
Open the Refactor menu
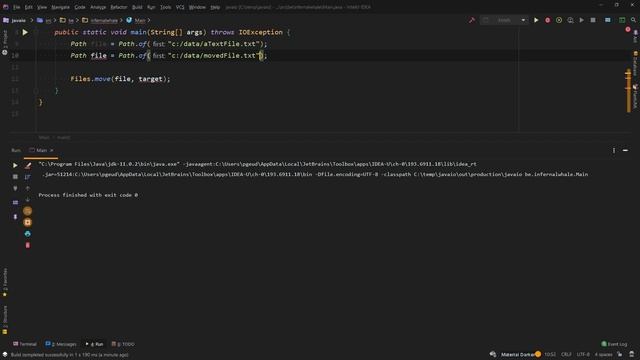[119, 7]
